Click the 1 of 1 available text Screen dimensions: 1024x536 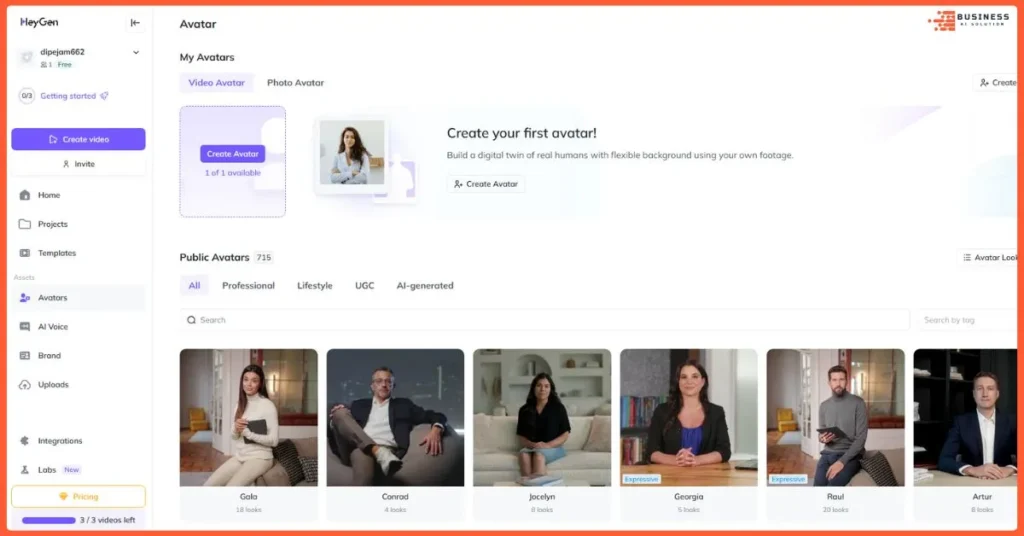[232, 173]
